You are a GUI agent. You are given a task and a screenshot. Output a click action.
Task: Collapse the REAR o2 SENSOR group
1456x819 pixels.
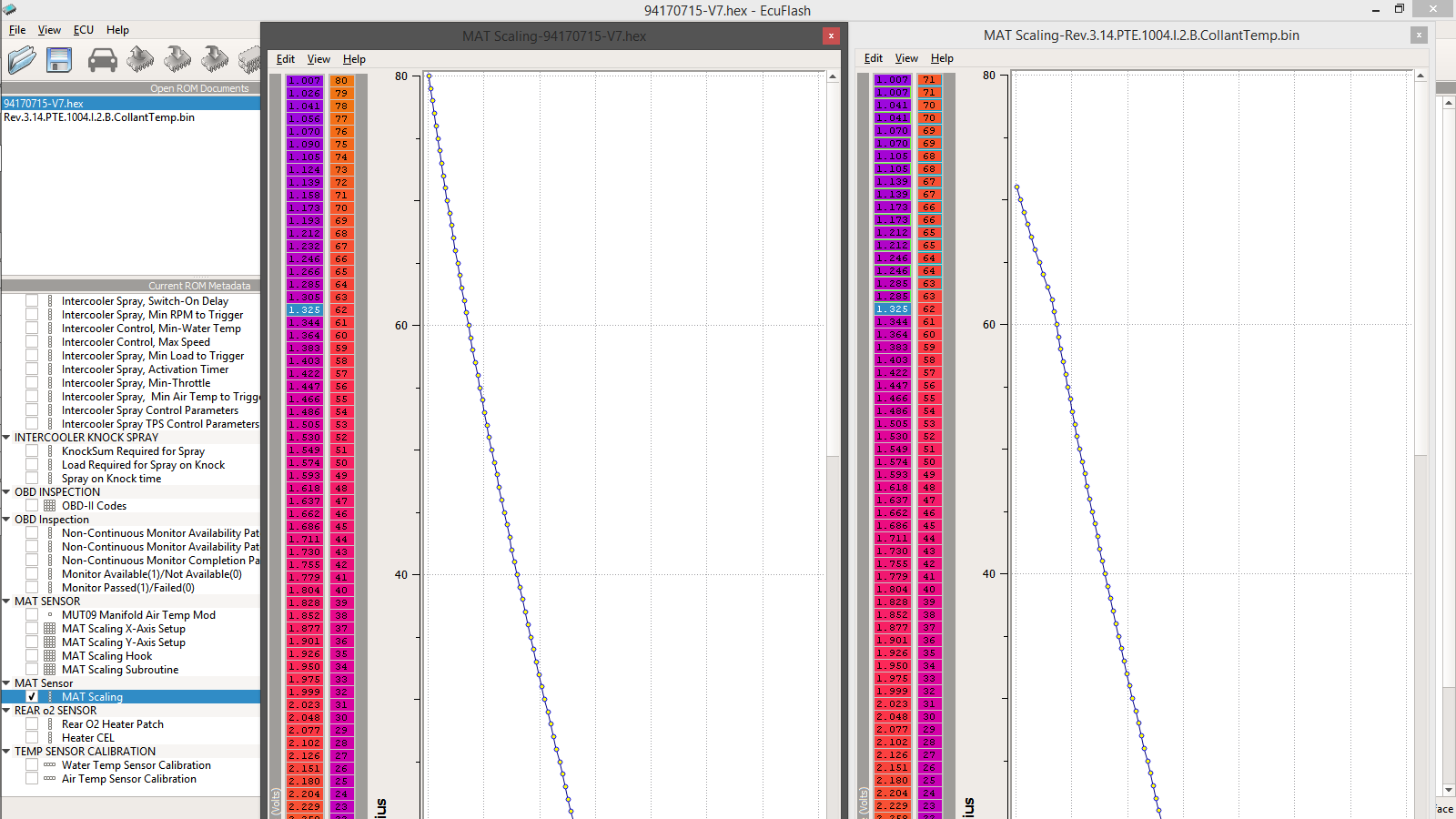6,711
